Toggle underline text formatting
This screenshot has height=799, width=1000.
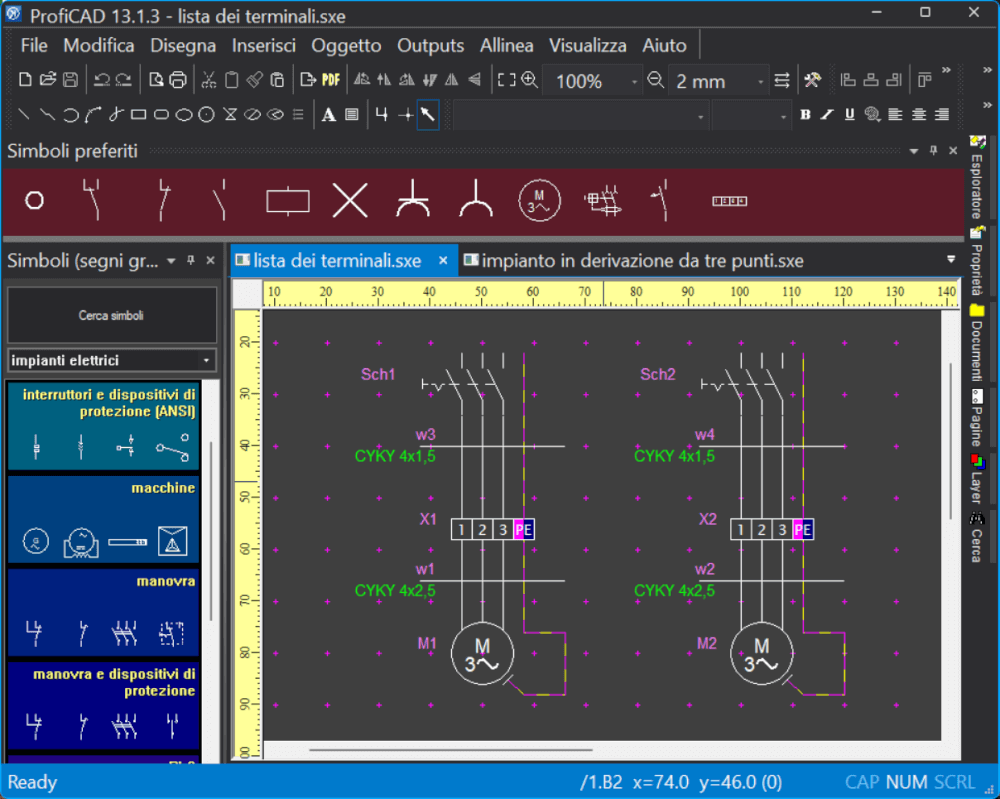pos(849,115)
